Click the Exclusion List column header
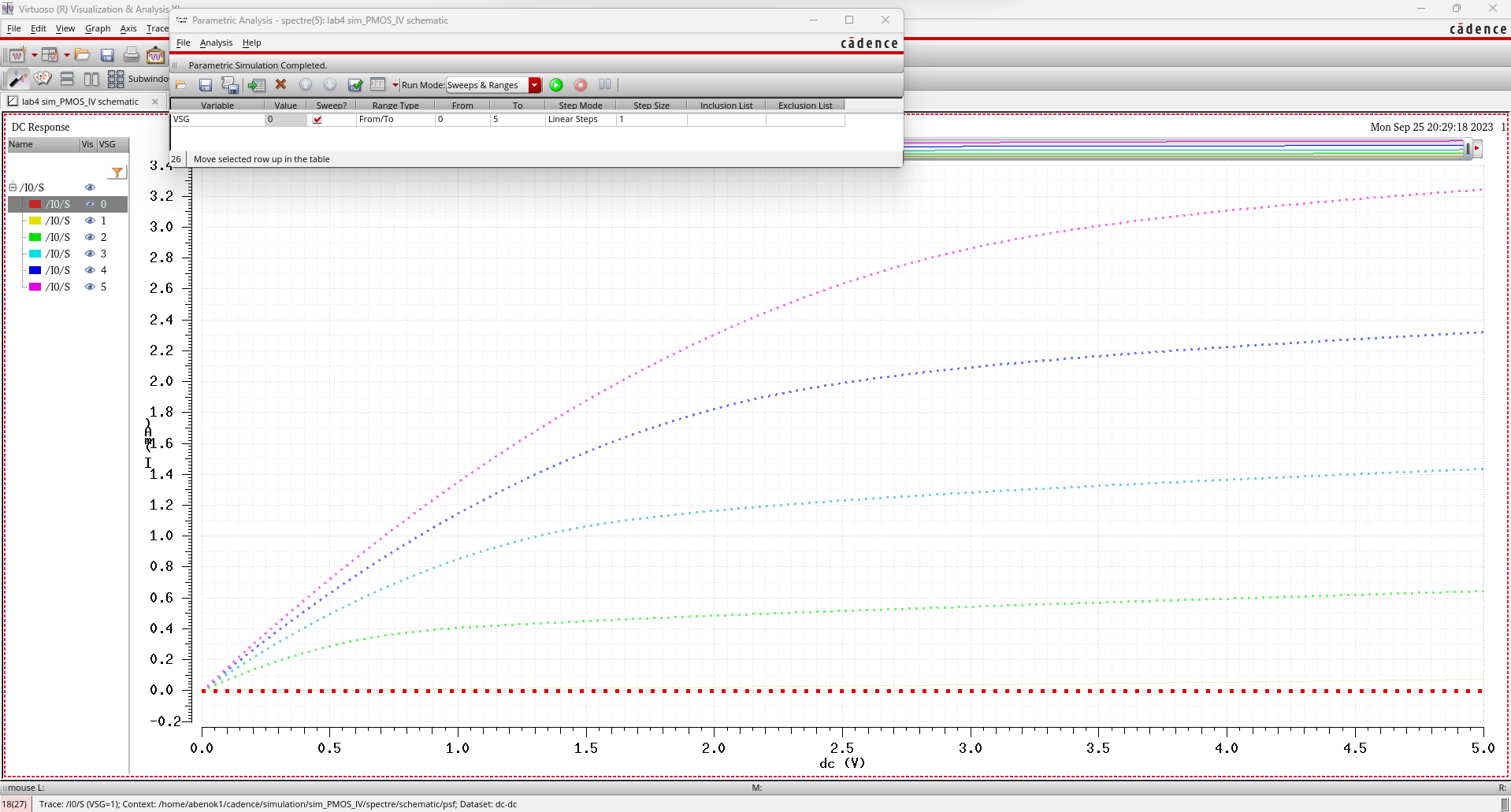 805,106
